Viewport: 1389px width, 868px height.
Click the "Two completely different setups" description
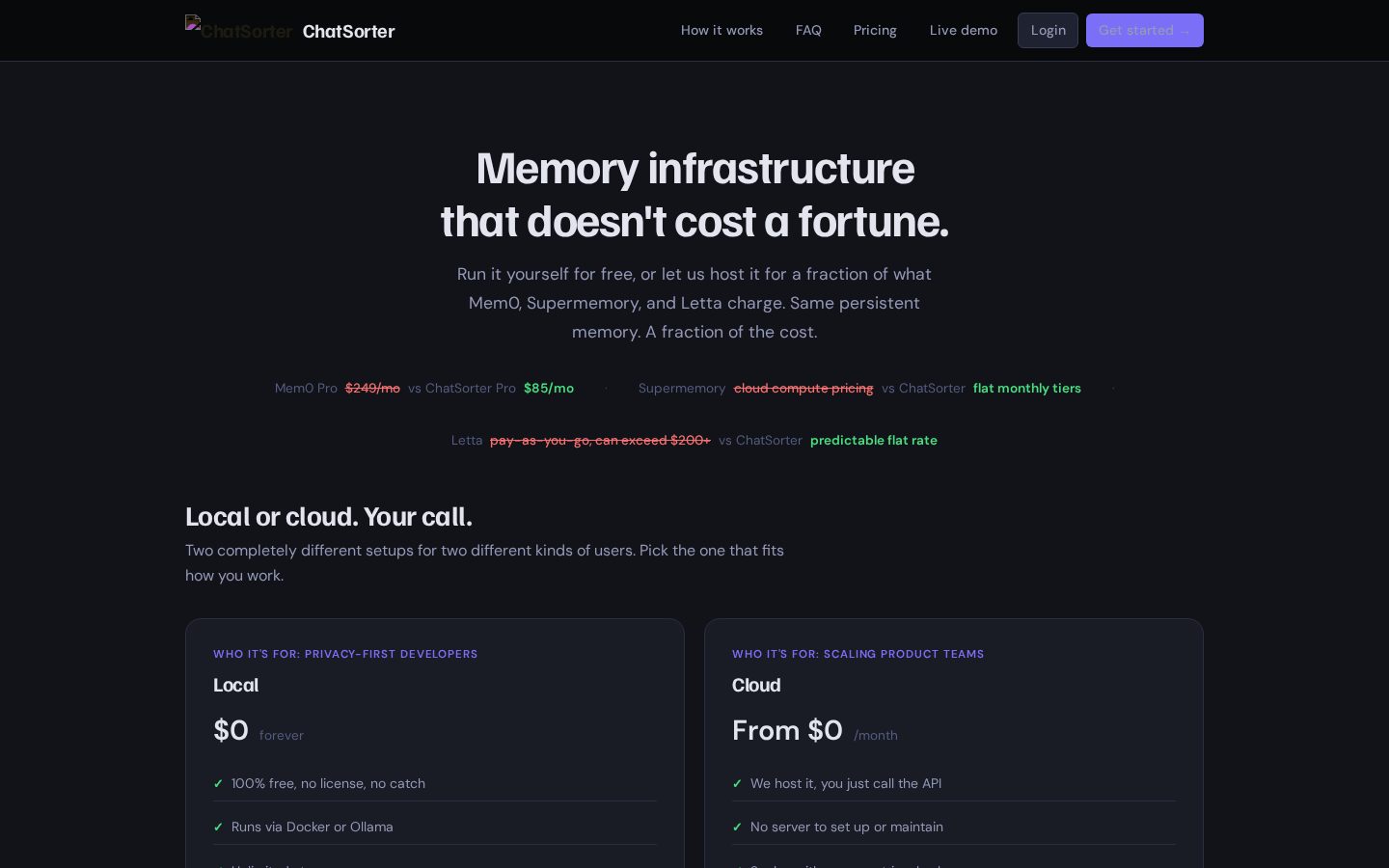point(484,562)
